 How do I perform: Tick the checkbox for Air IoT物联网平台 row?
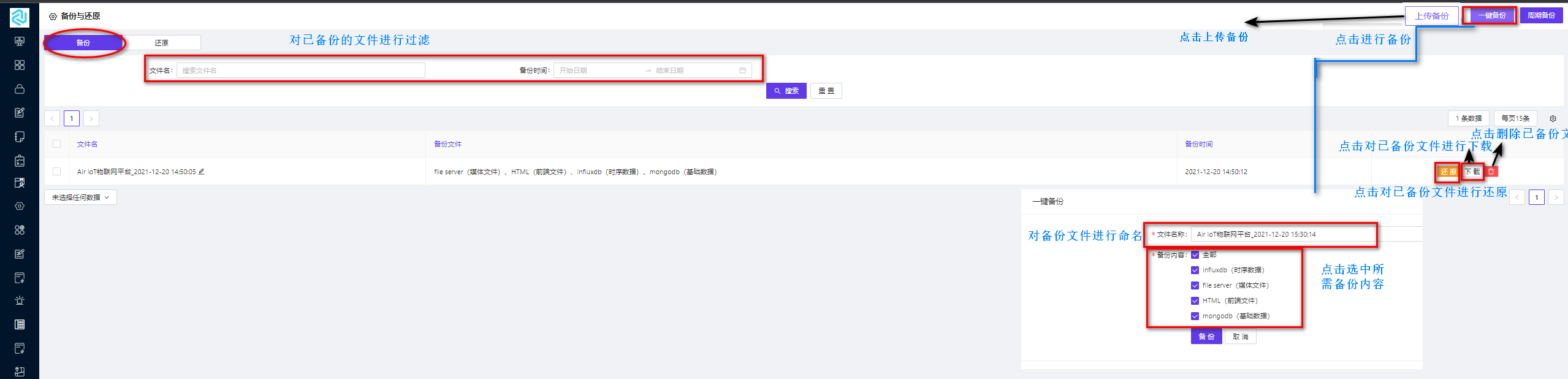56,172
